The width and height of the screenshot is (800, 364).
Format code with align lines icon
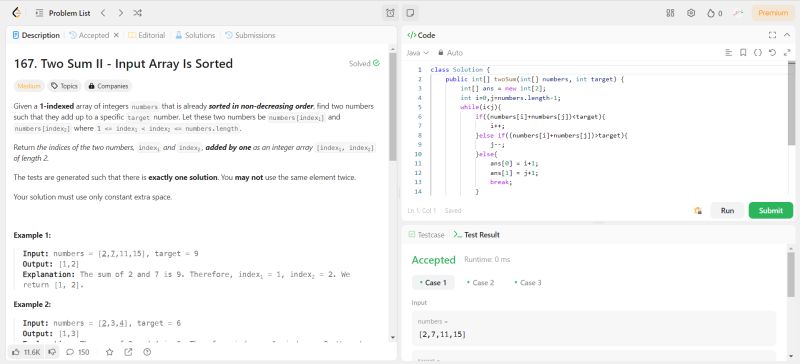point(729,53)
